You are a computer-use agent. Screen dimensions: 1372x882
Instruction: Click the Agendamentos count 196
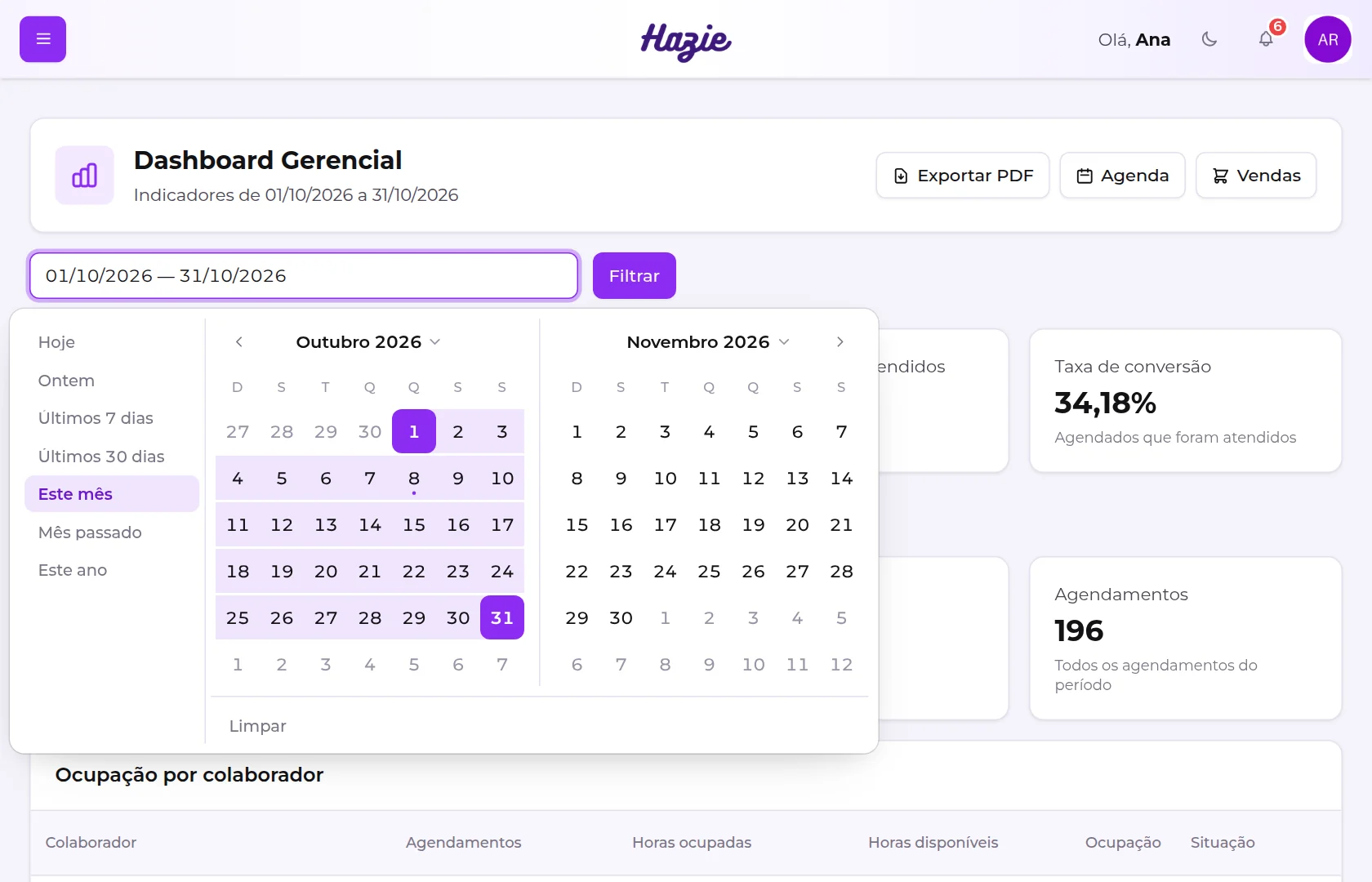coord(1079,630)
